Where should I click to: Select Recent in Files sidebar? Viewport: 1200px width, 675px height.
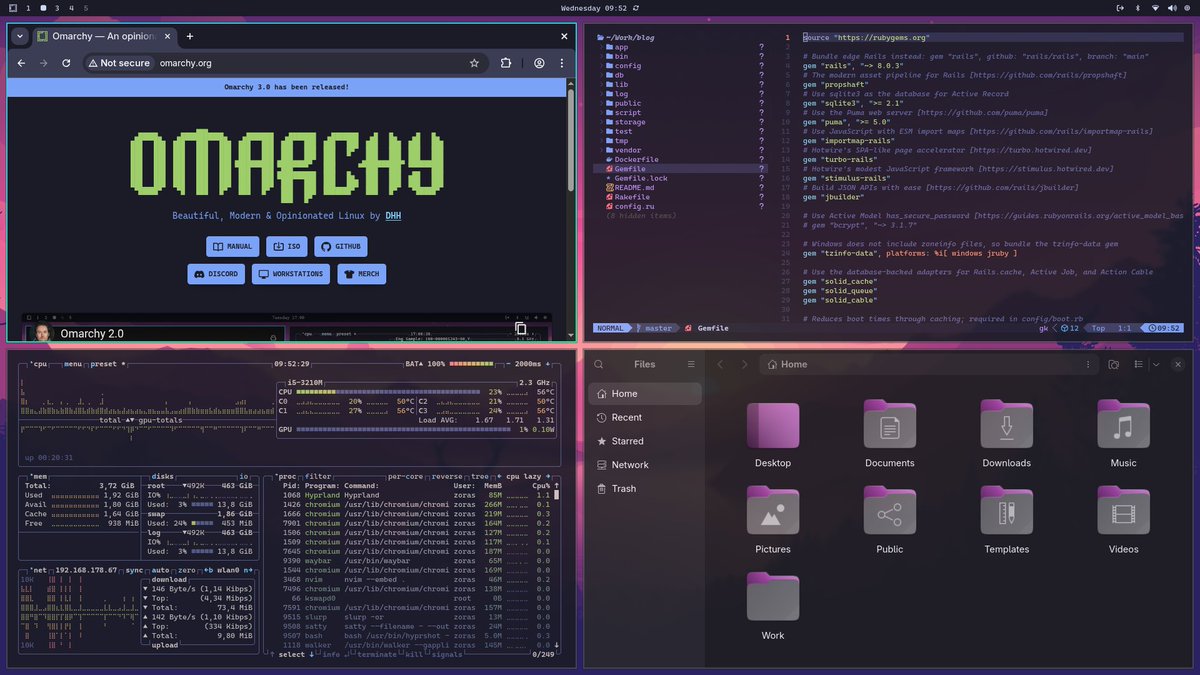(x=644, y=417)
